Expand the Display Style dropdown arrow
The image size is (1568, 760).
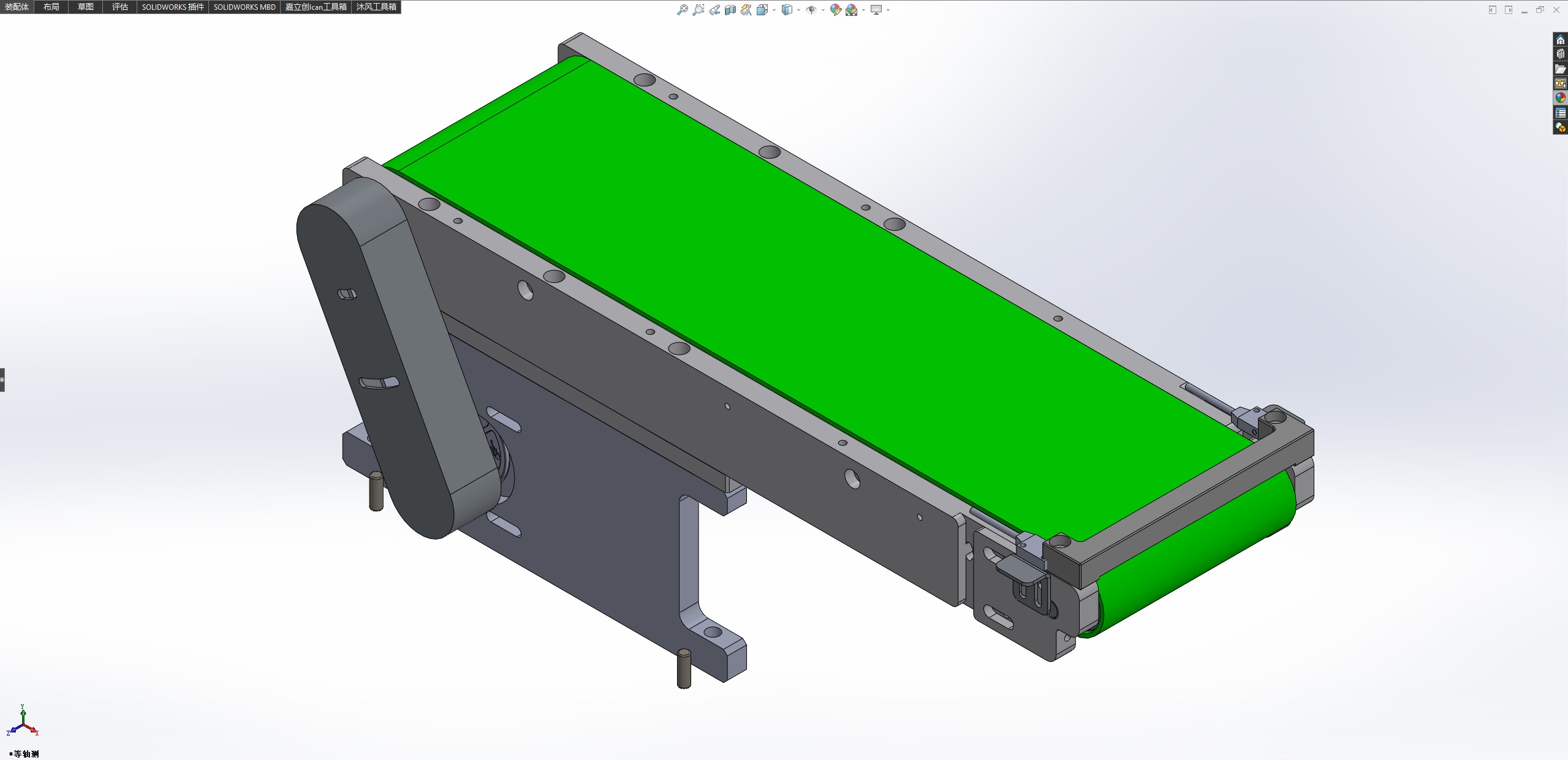tap(798, 10)
